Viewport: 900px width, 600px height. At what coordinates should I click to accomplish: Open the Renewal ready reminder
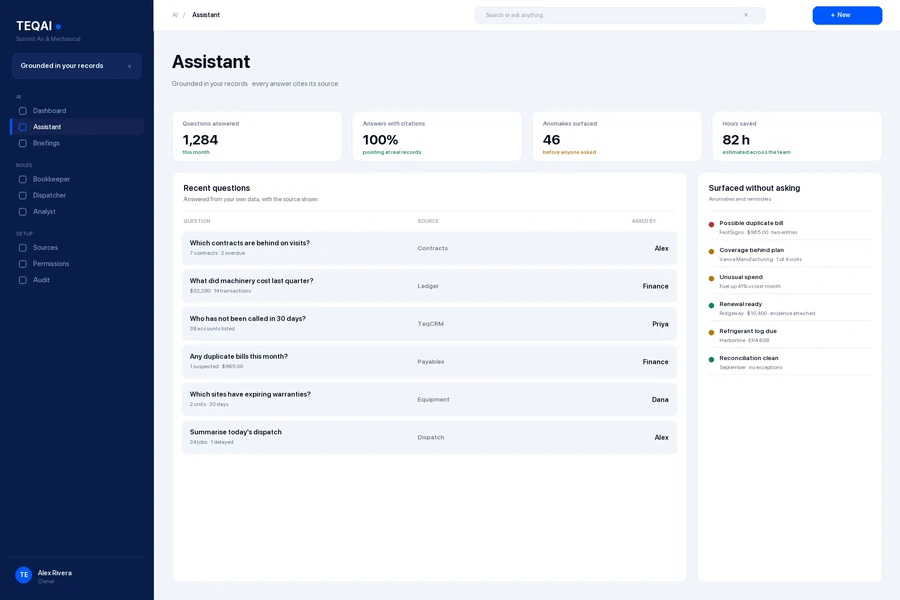click(790, 308)
